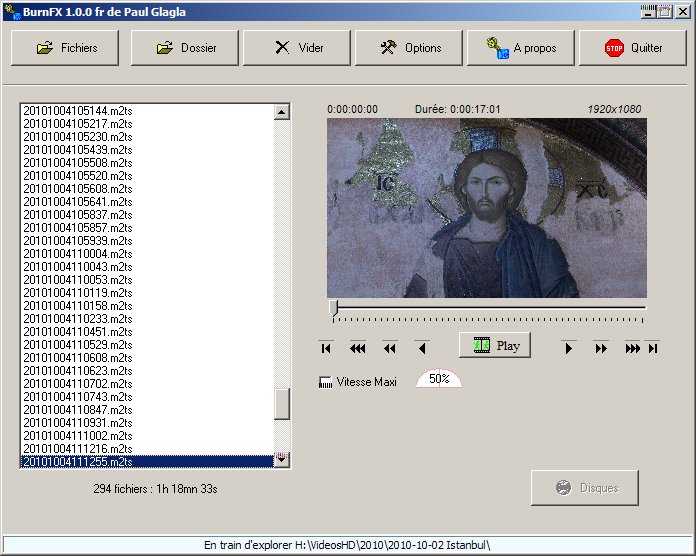Start playback with the Play button
Screen dimensions: 696x556
[494, 345]
